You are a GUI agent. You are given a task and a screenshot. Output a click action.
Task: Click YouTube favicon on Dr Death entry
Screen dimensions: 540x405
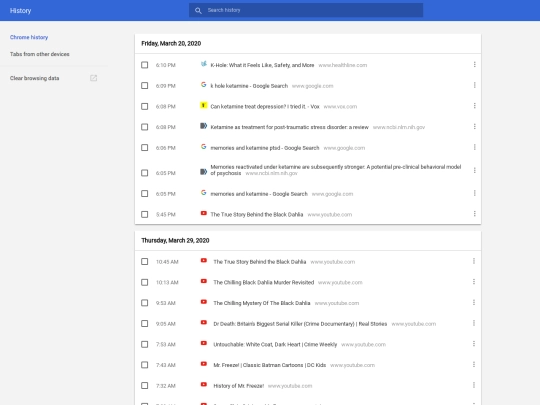click(x=204, y=323)
